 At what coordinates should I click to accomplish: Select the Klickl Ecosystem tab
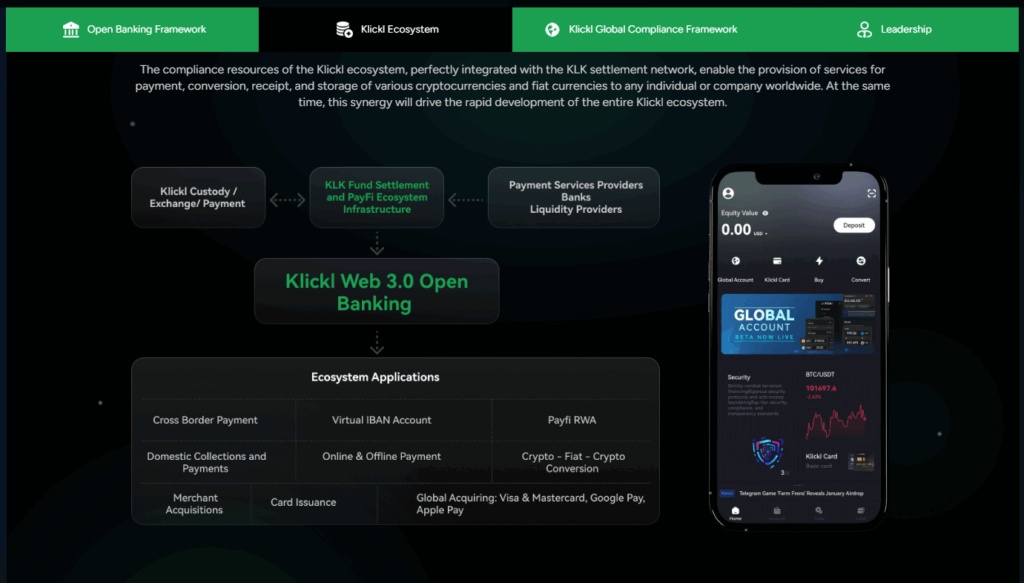coord(385,29)
